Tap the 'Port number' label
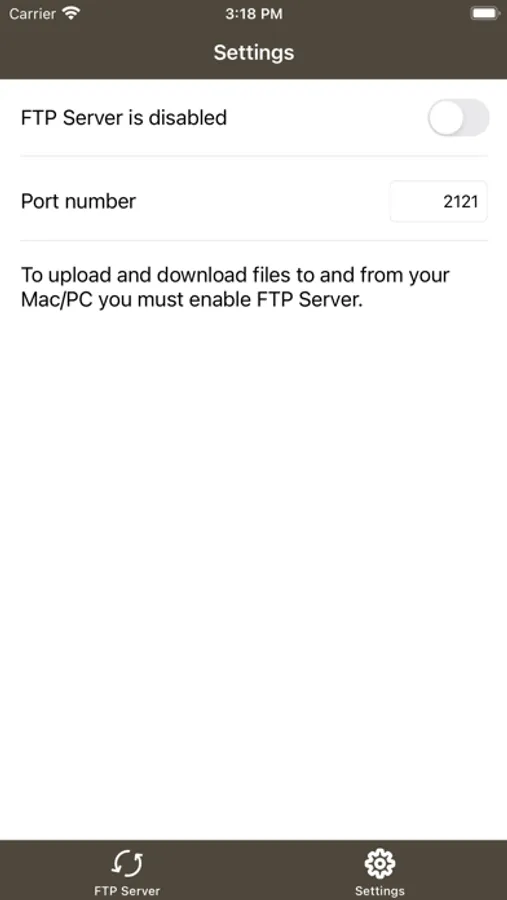507x900 pixels. click(79, 201)
